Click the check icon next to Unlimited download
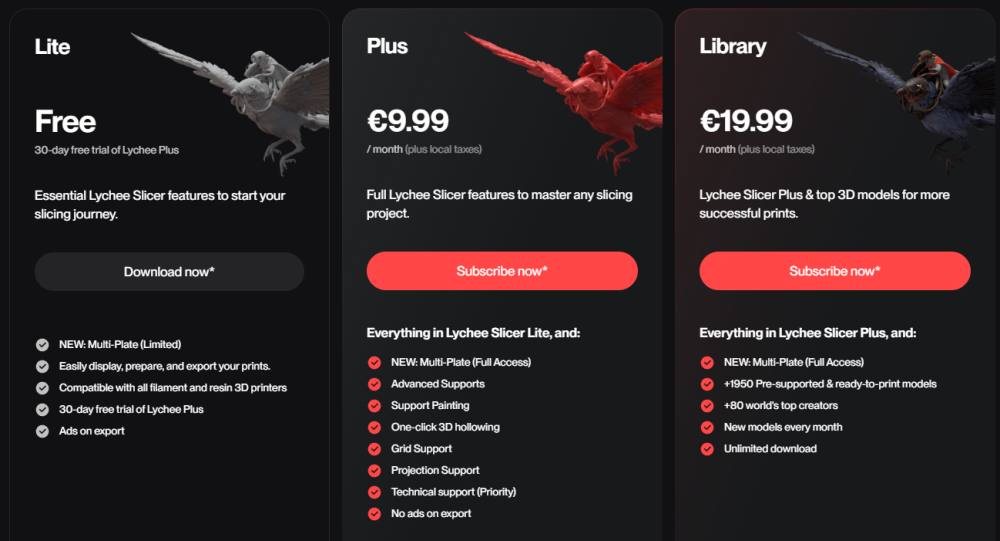This screenshot has width=1000, height=541. pyautogui.click(x=707, y=449)
